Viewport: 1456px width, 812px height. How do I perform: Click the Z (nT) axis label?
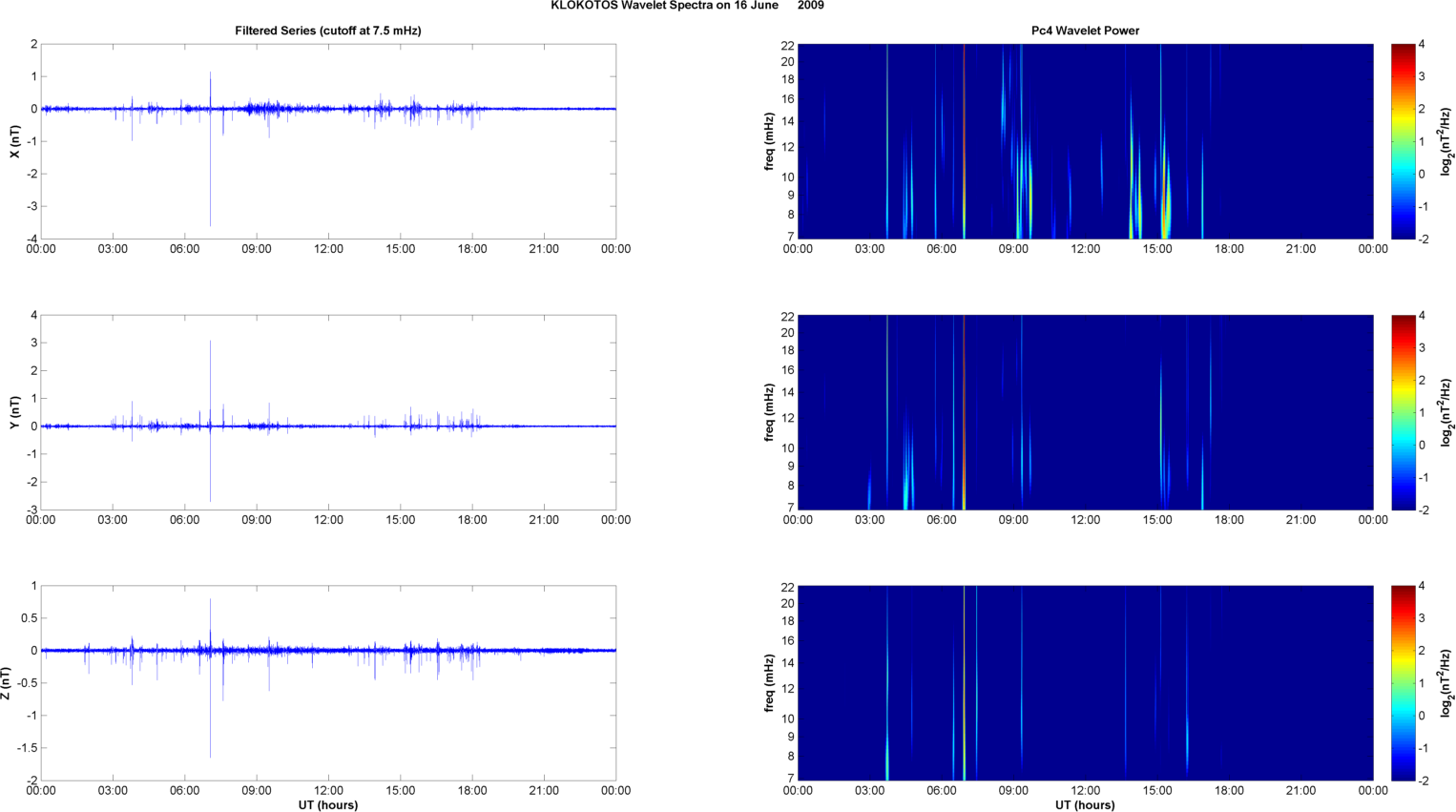[8, 683]
